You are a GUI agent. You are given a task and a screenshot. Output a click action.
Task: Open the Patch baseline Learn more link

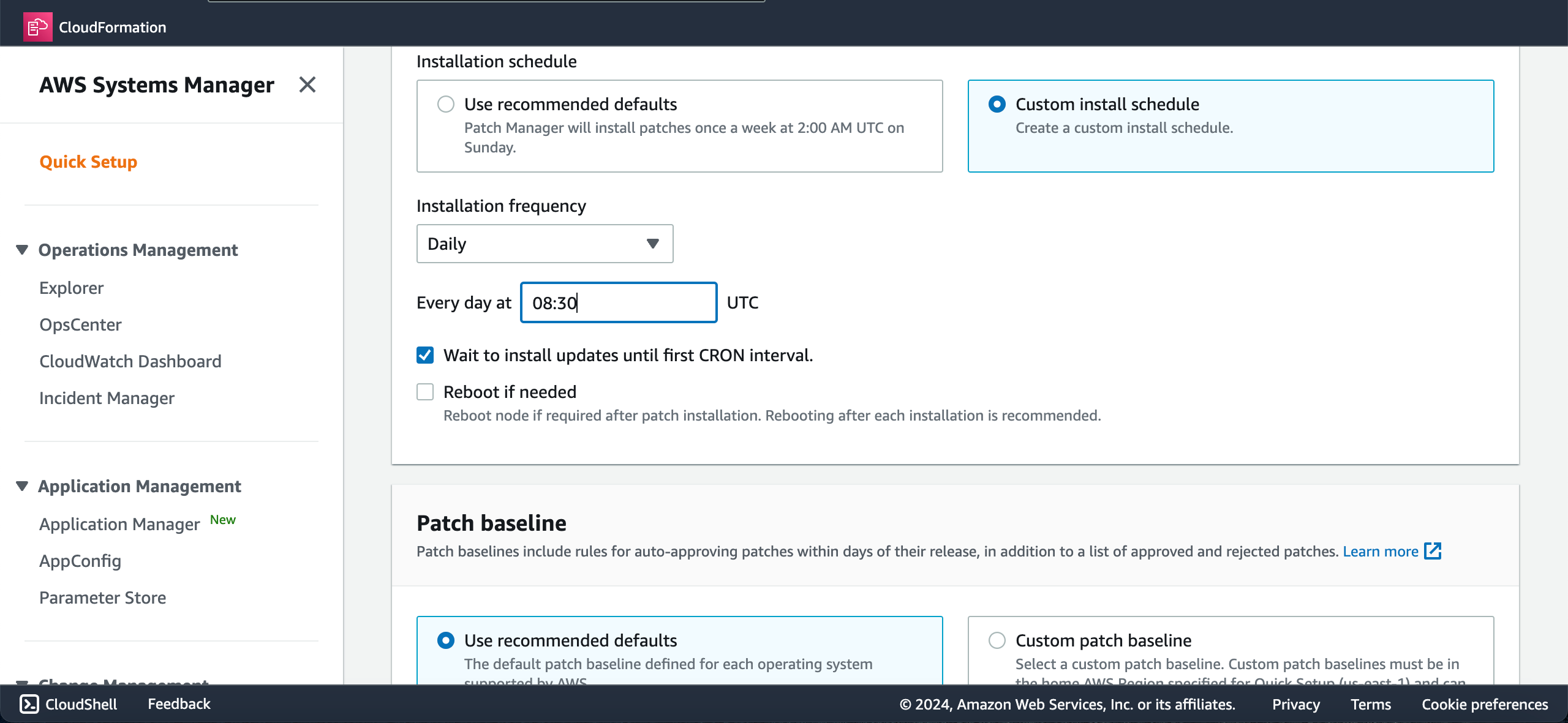click(1381, 552)
